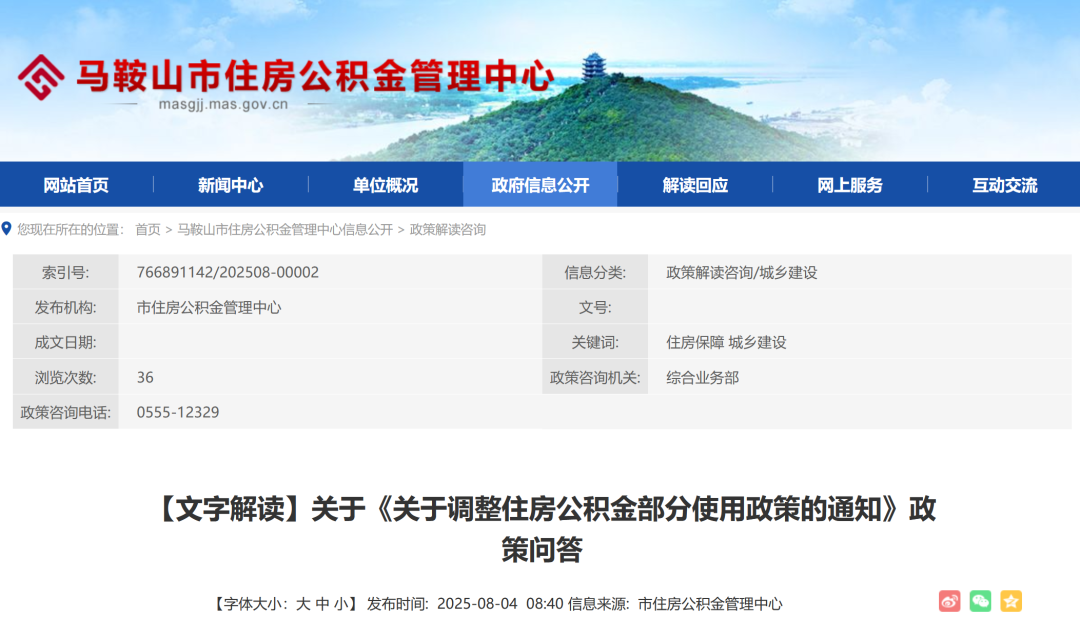This screenshot has height=619, width=1080.
Task: Open the yellow star share option
Action: [1011, 600]
